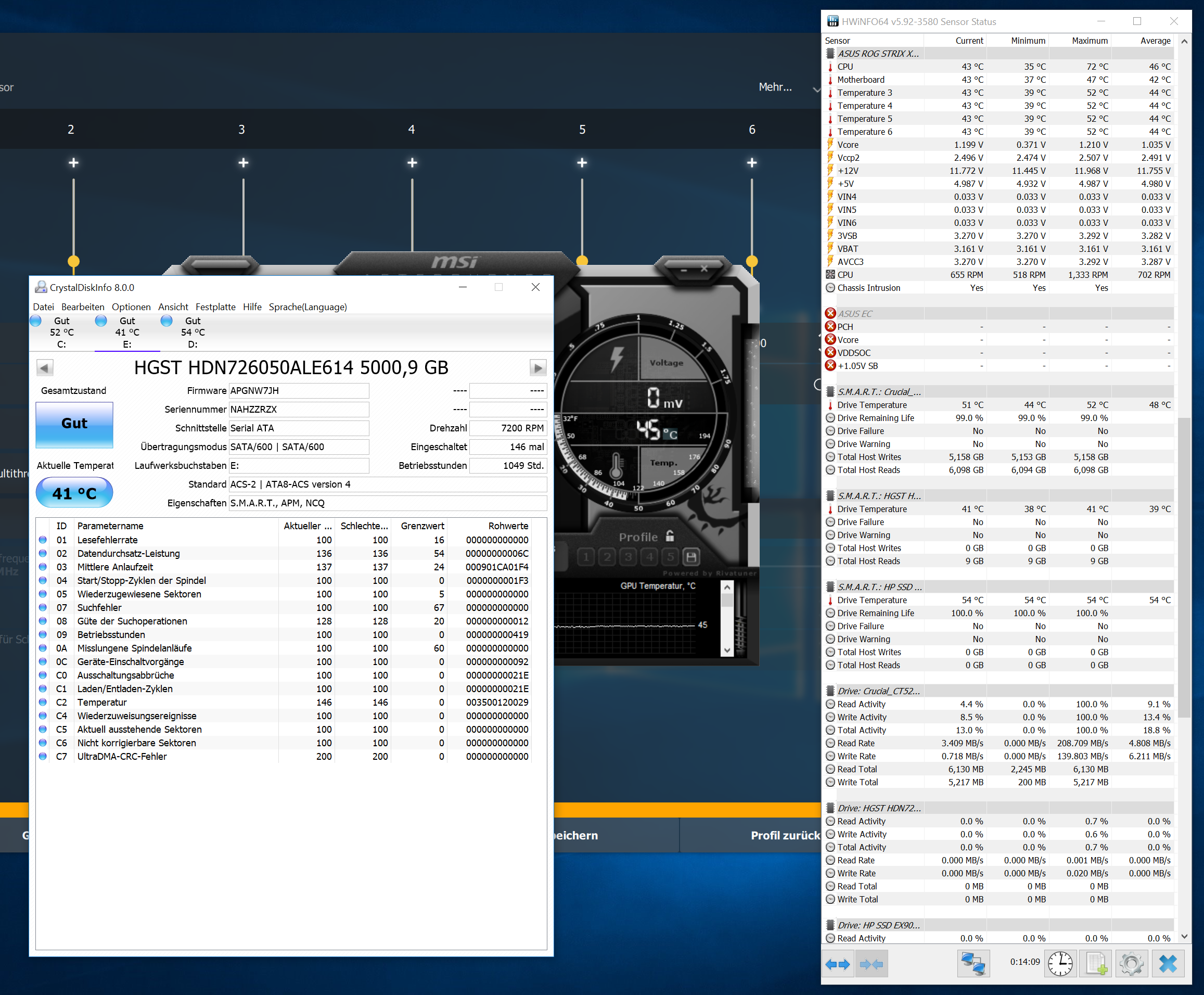Click the blue Gut health status button
The image size is (1204, 995).
click(x=74, y=425)
